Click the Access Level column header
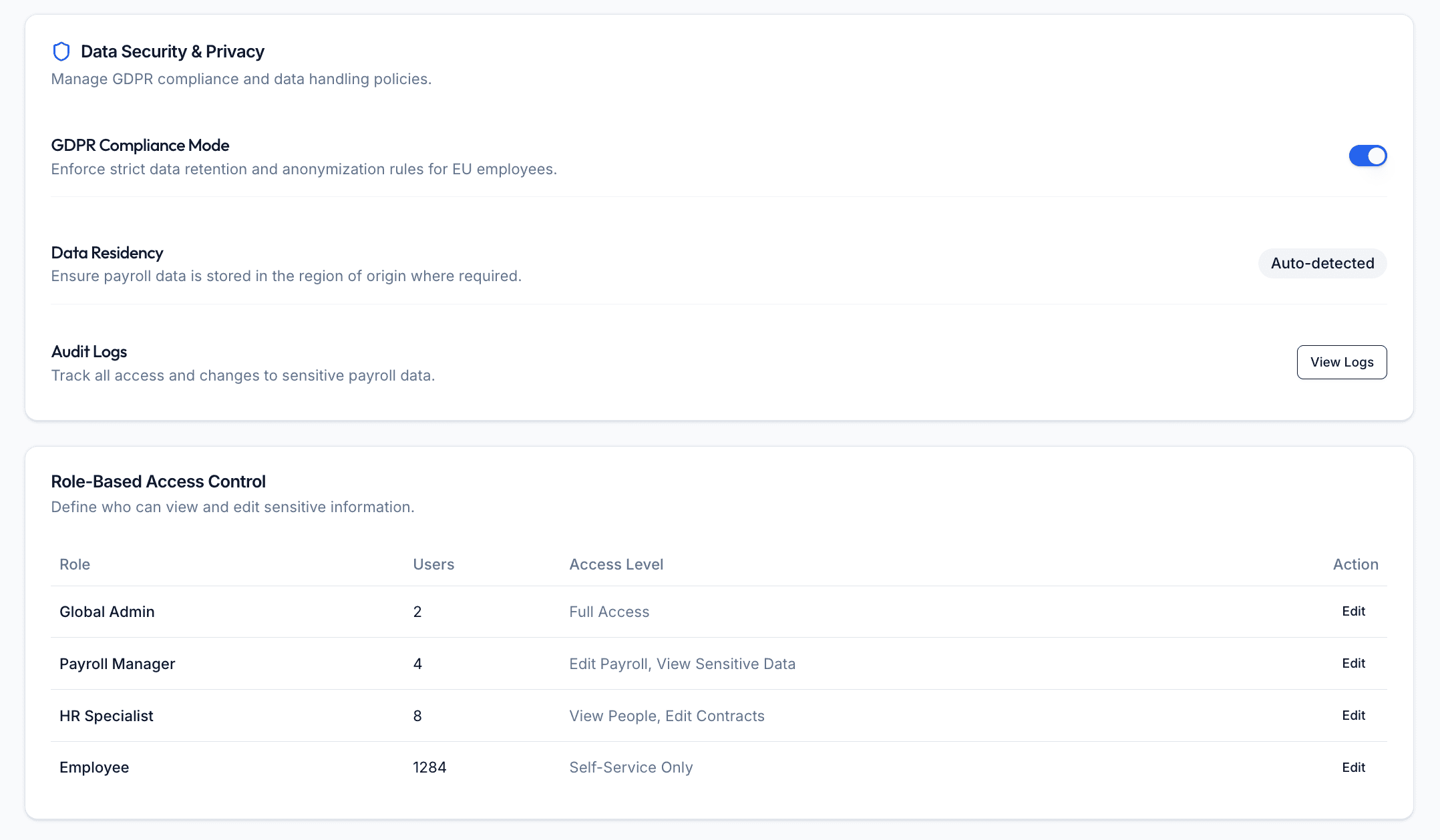 (616, 564)
